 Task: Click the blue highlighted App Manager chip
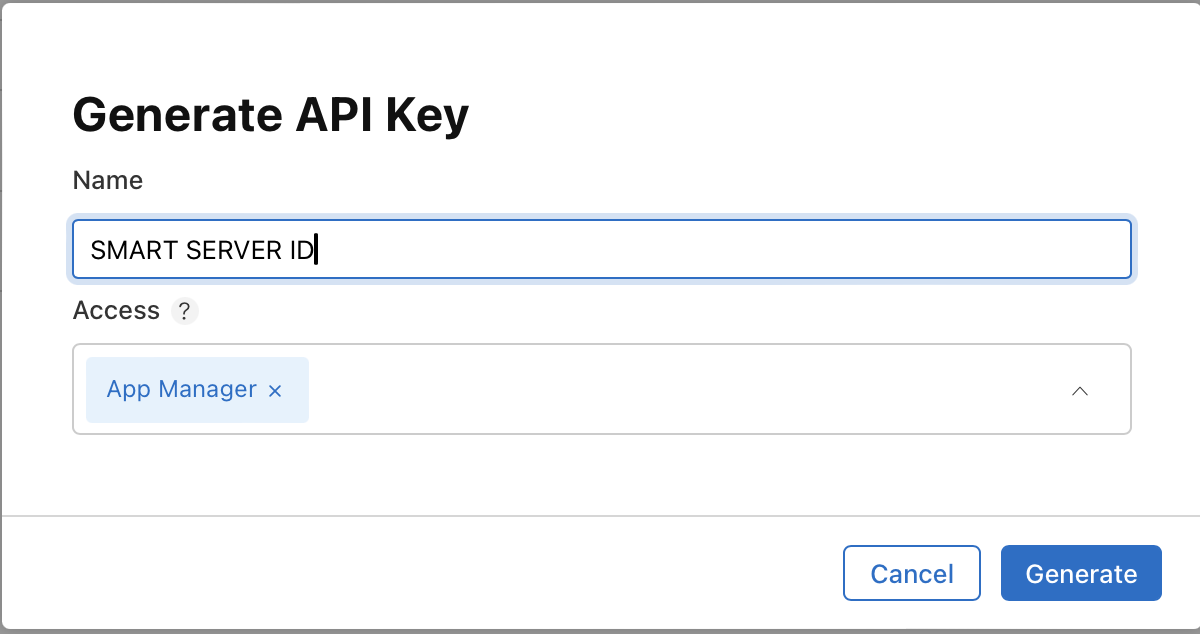point(180,389)
